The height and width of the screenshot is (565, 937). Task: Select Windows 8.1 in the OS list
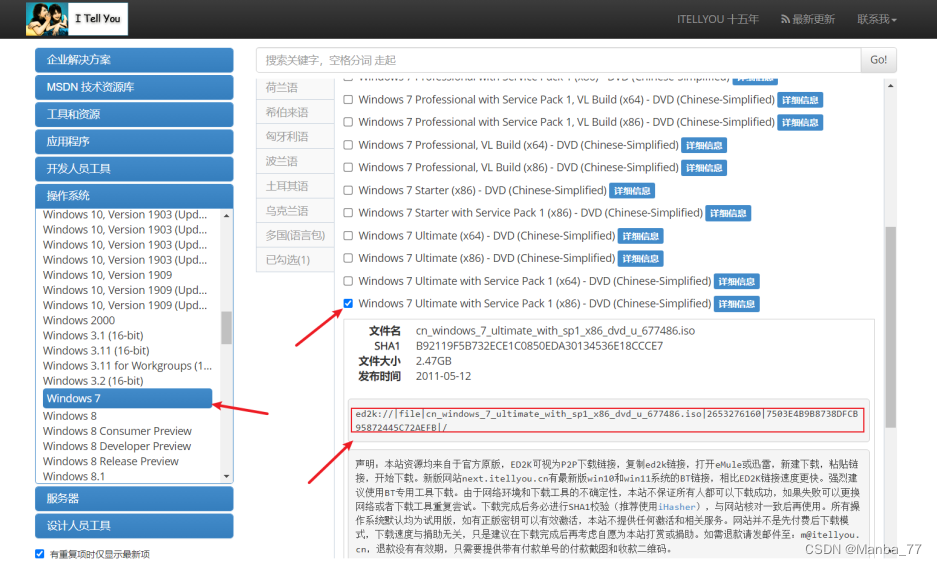pyautogui.click(x=74, y=477)
